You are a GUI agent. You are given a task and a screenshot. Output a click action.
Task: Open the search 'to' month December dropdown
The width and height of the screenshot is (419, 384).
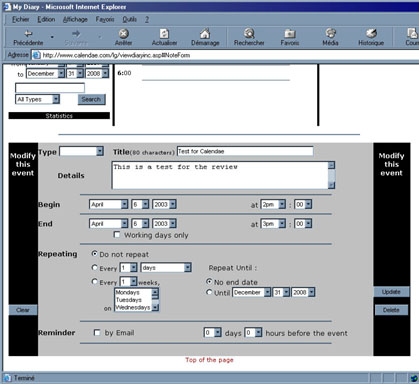pos(45,73)
